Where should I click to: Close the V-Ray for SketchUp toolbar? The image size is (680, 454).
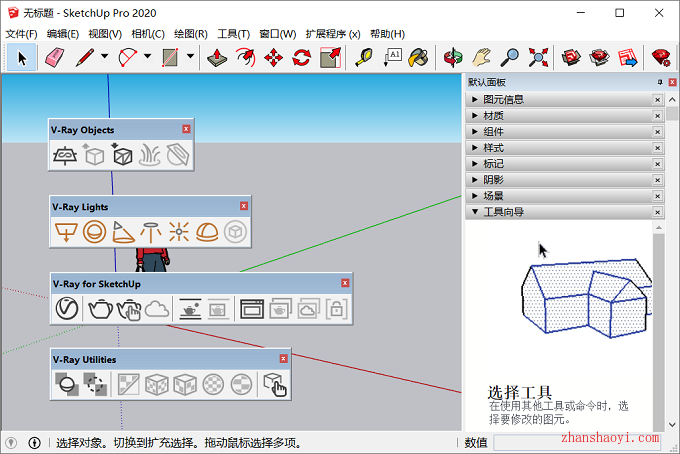coord(345,283)
